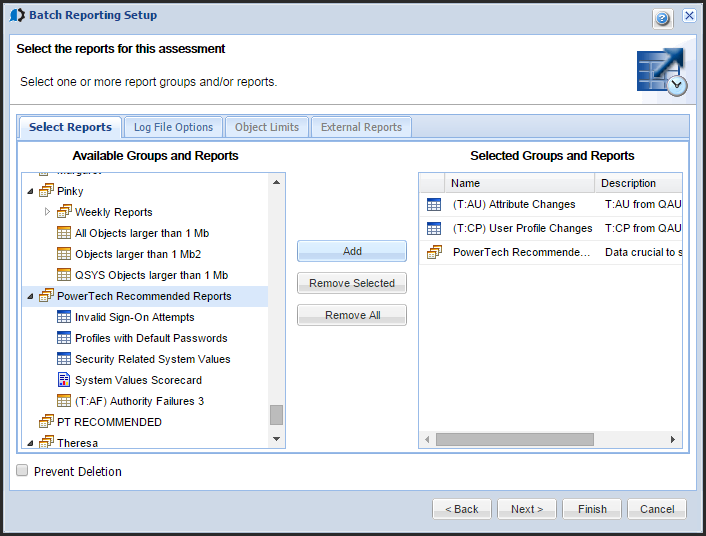Open the Log File Options tab
The width and height of the screenshot is (706, 536).
pos(173,127)
